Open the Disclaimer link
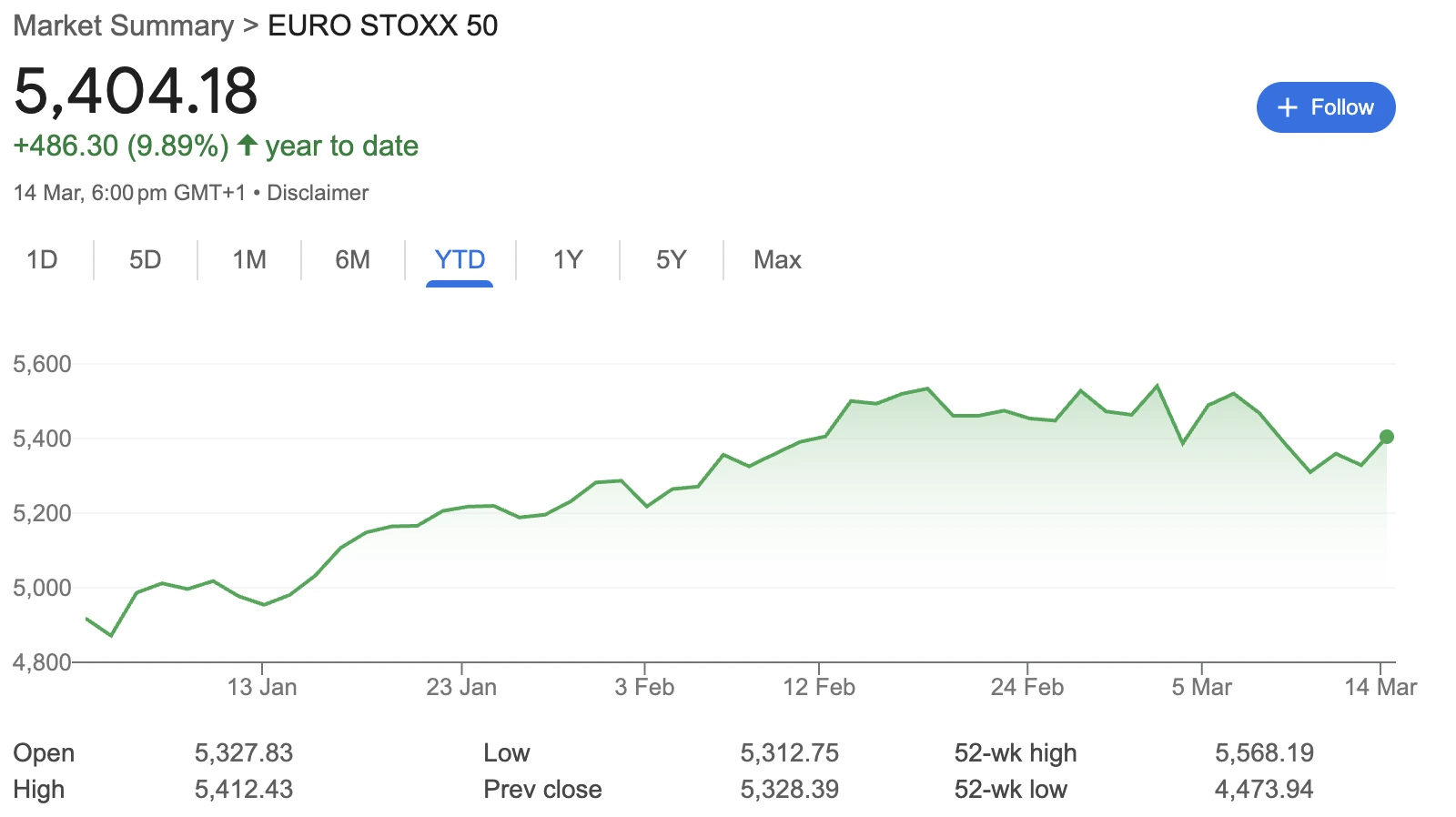Image resolution: width=1456 pixels, height=817 pixels. tap(318, 193)
